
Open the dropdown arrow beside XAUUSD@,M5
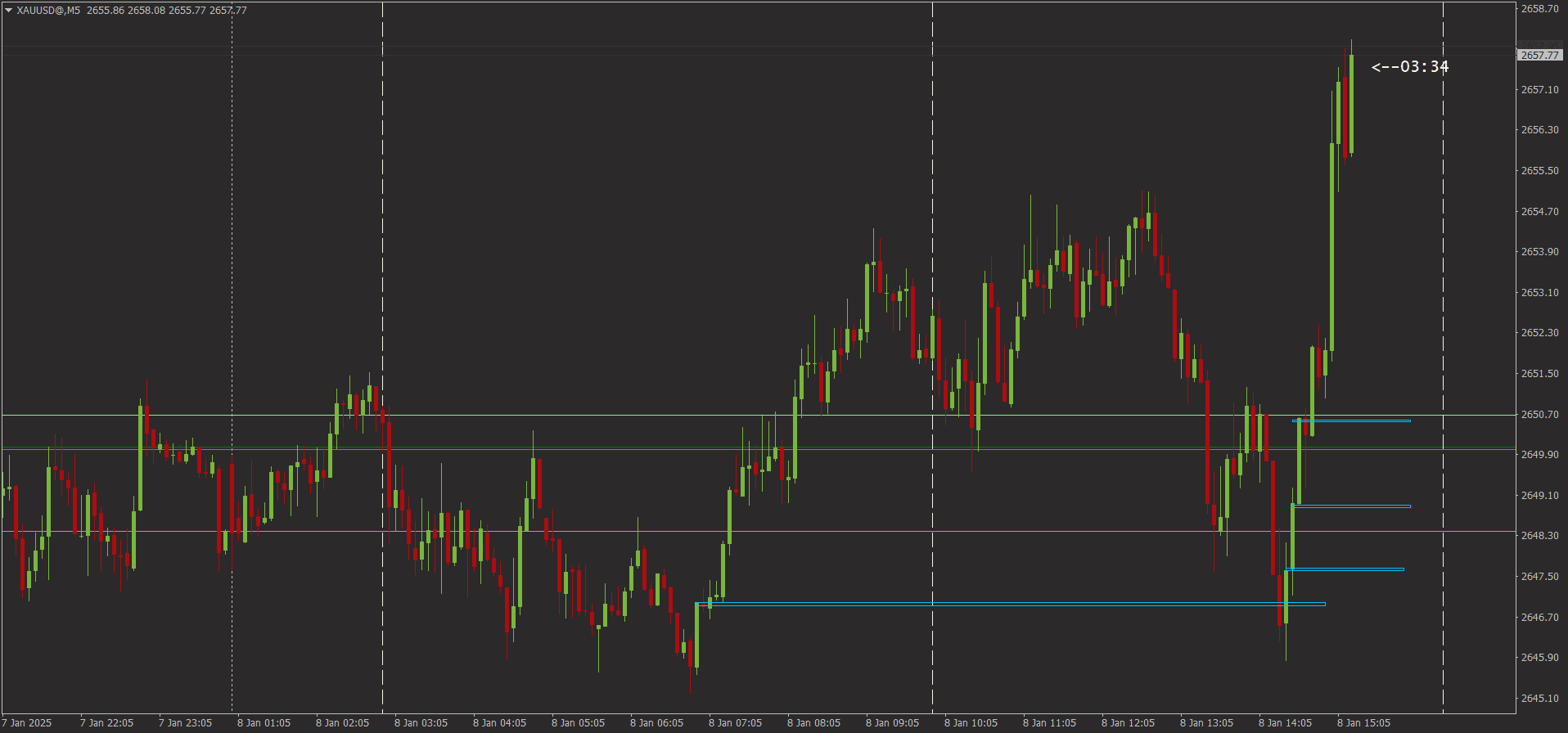9,11
